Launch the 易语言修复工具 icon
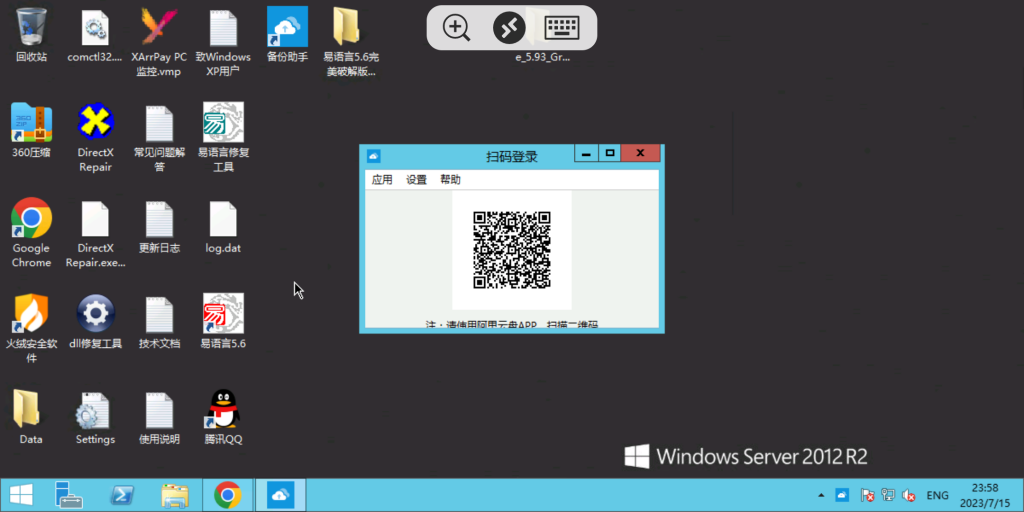 coord(223,122)
